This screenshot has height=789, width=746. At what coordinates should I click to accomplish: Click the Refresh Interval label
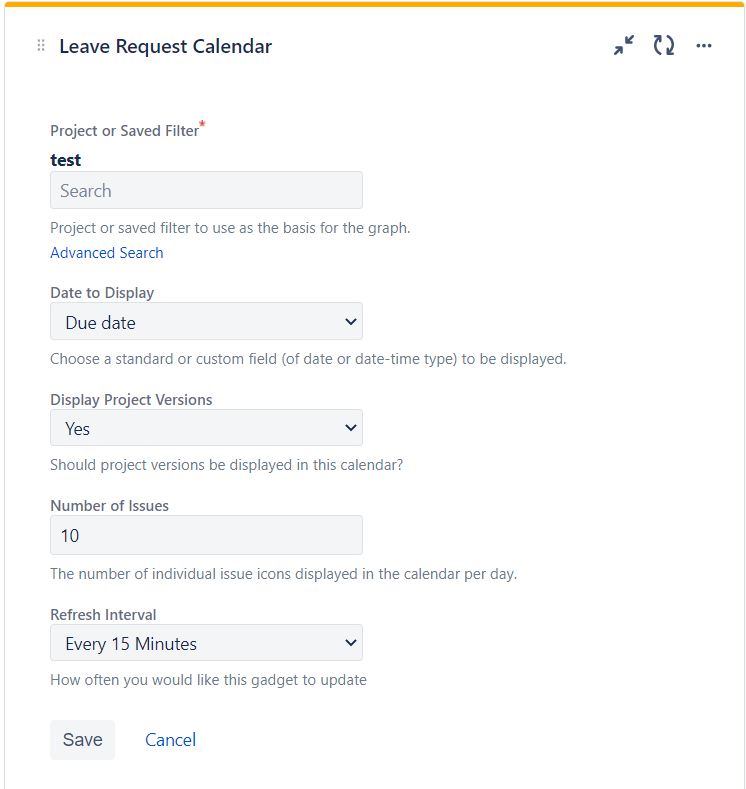click(103, 615)
